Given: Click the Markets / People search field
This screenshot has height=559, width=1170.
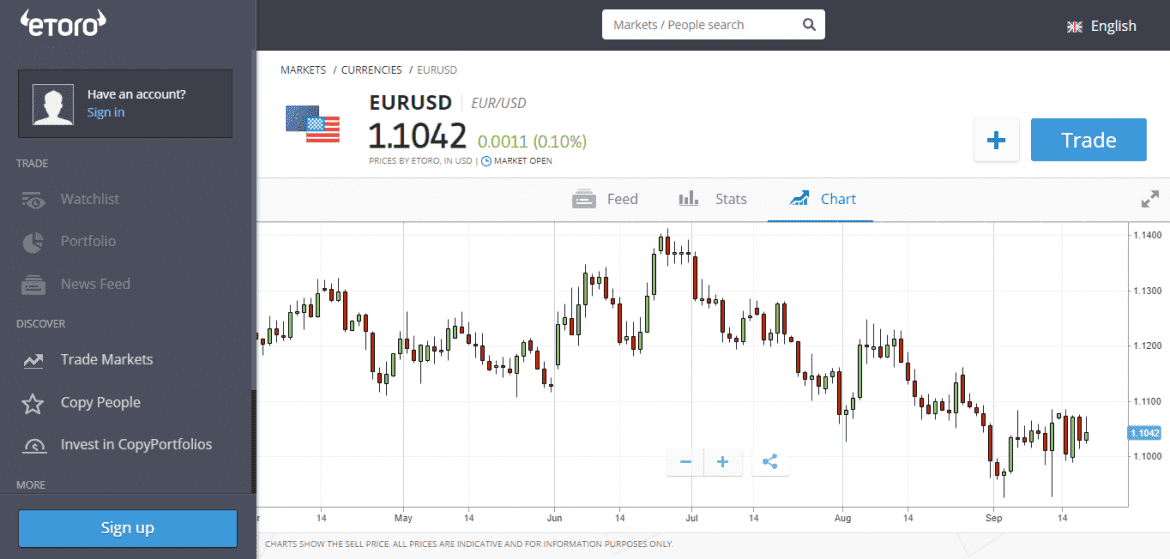Looking at the screenshot, I should [x=700, y=25].
